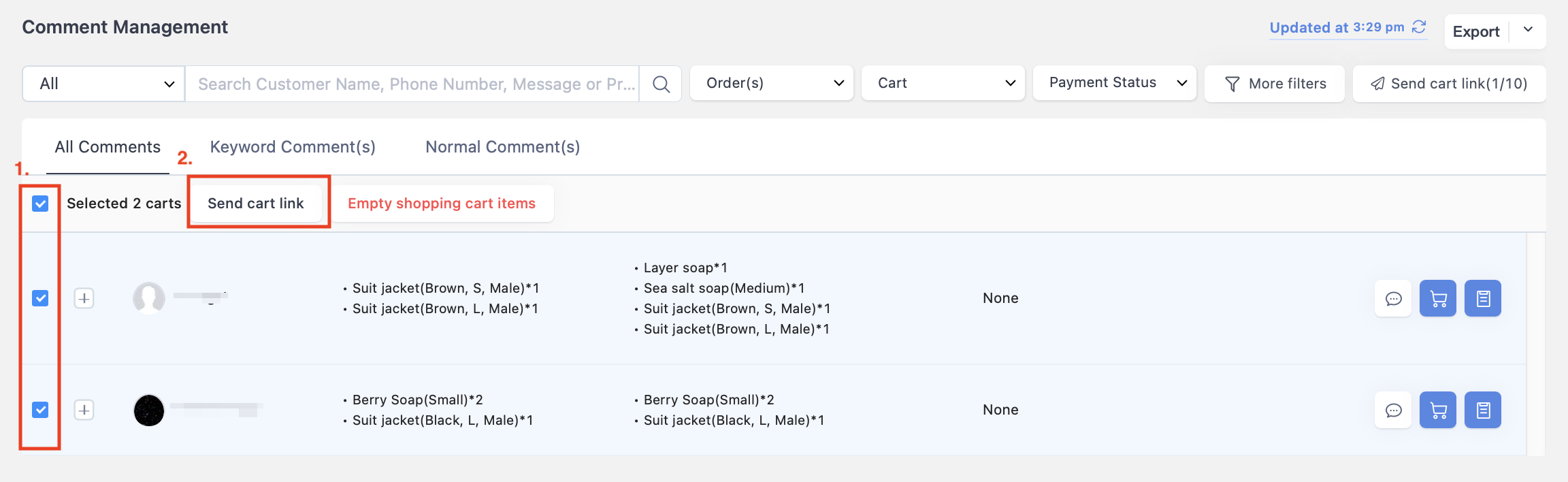Open order document icon for Layer soap row
This screenshot has width=1568, height=482.
click(1483, 298)
